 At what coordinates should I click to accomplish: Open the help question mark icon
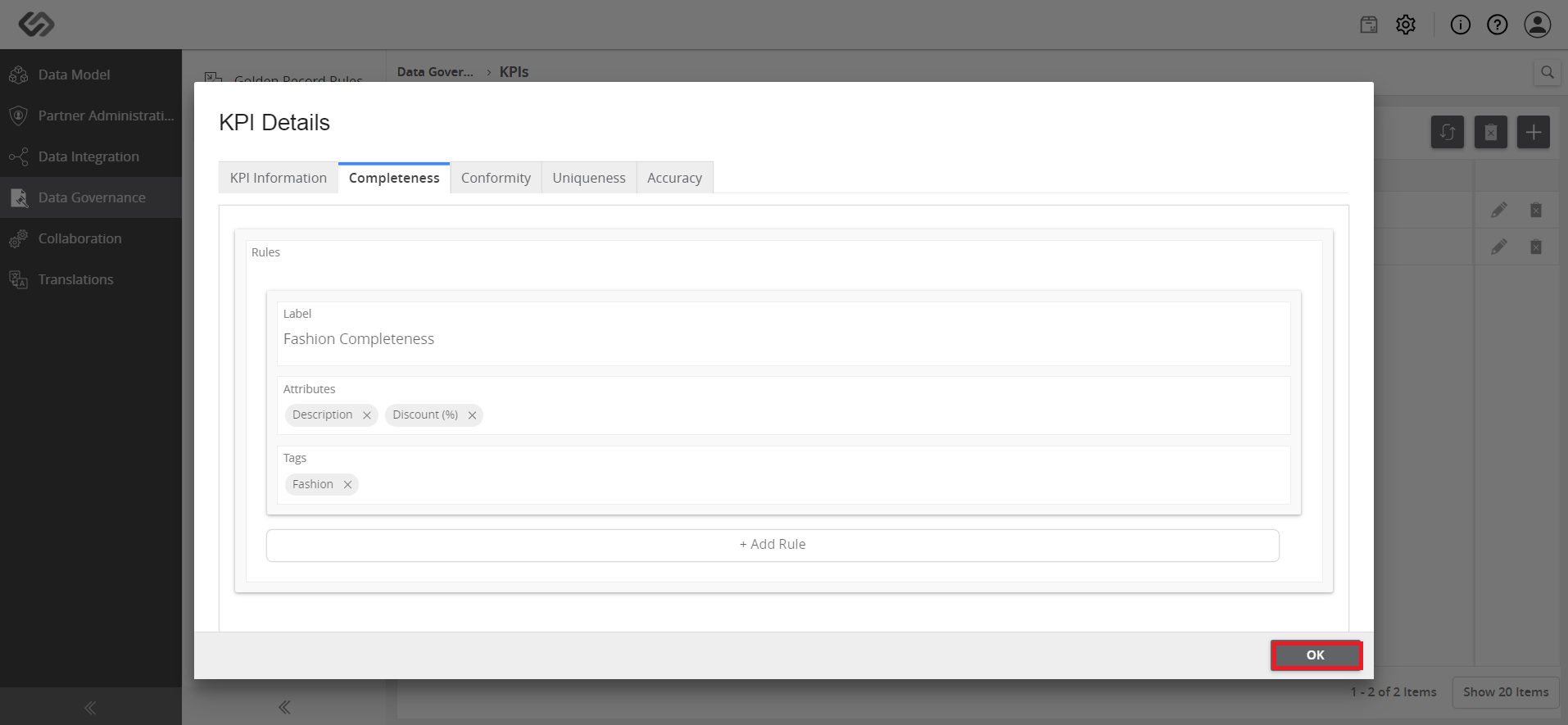coord(1498,25)
